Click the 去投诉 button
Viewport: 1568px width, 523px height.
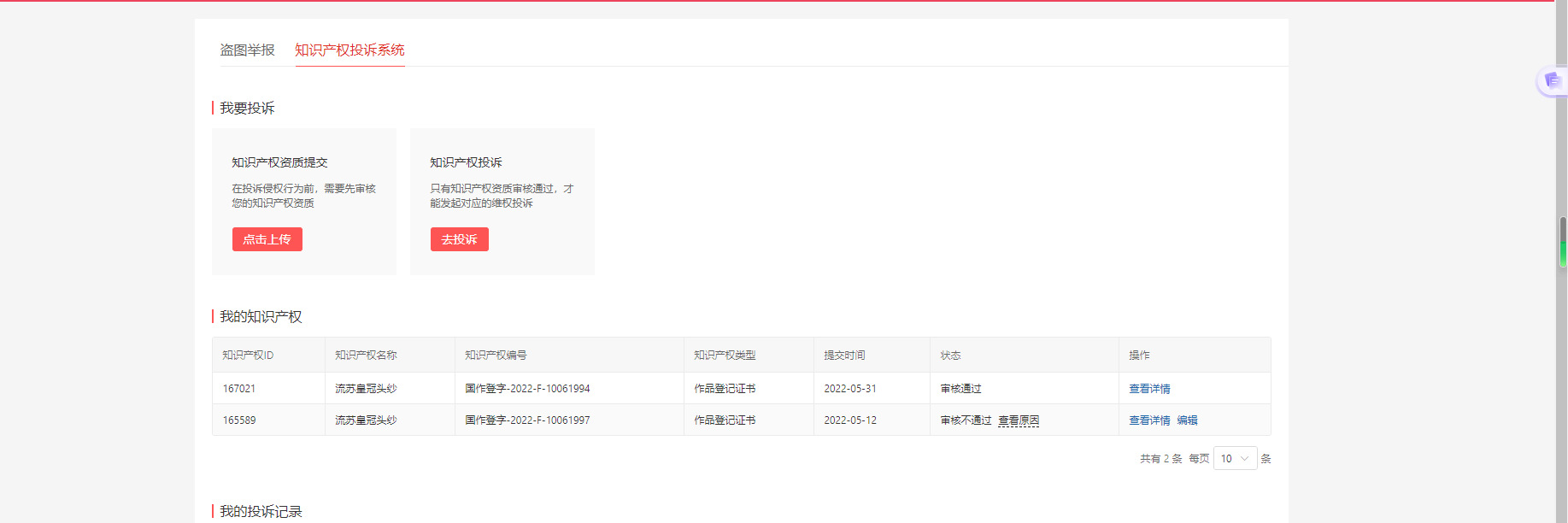pos(460,239)
